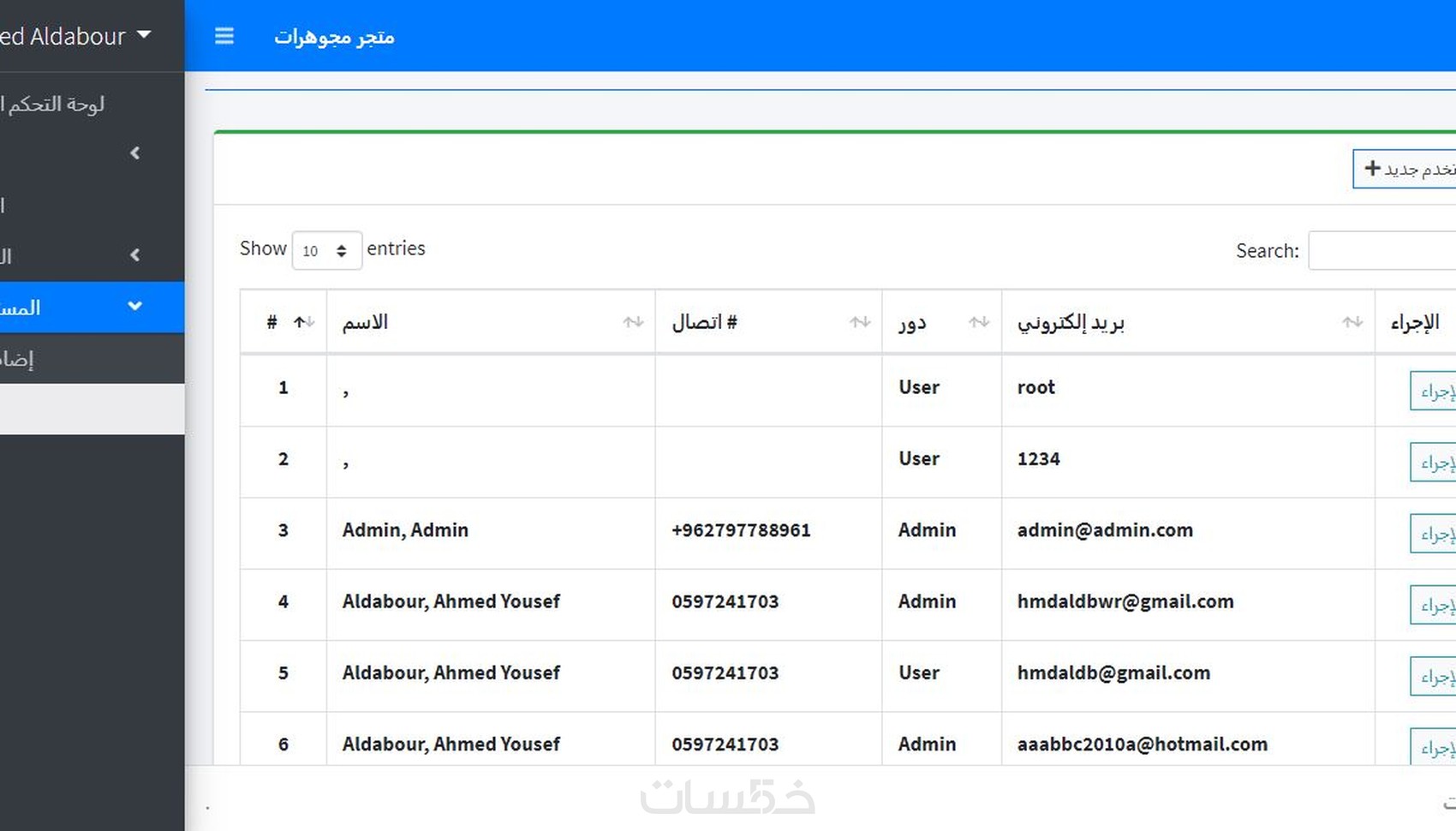
Task: Click the متجر مجوهرات store title
Action: click(334, 37)
